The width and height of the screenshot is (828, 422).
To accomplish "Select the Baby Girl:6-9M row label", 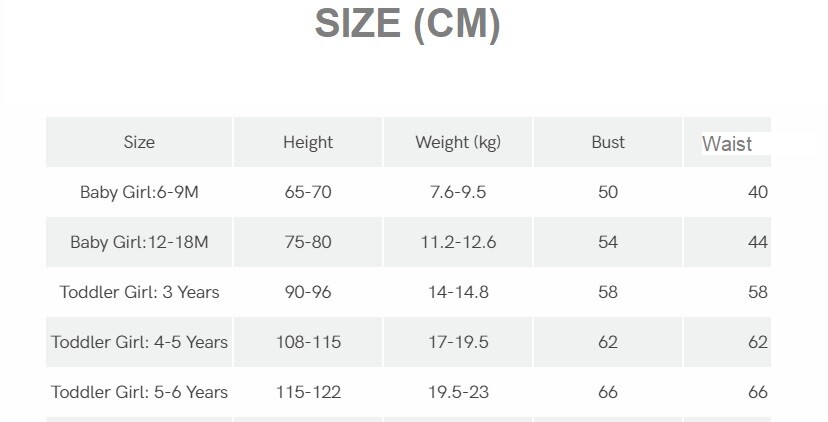I will tap(139, 192).
